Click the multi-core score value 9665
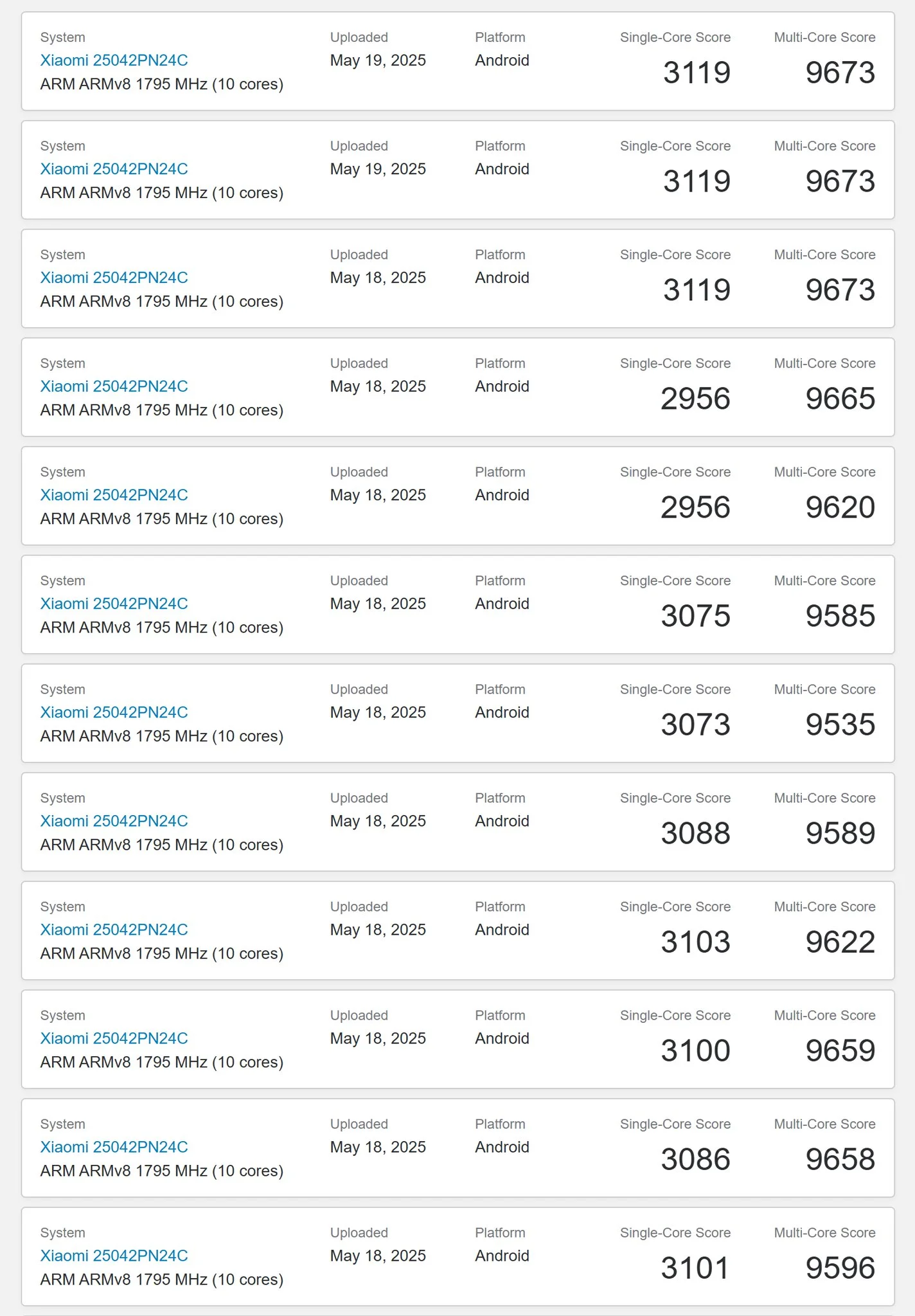 [x=840, y=399]
